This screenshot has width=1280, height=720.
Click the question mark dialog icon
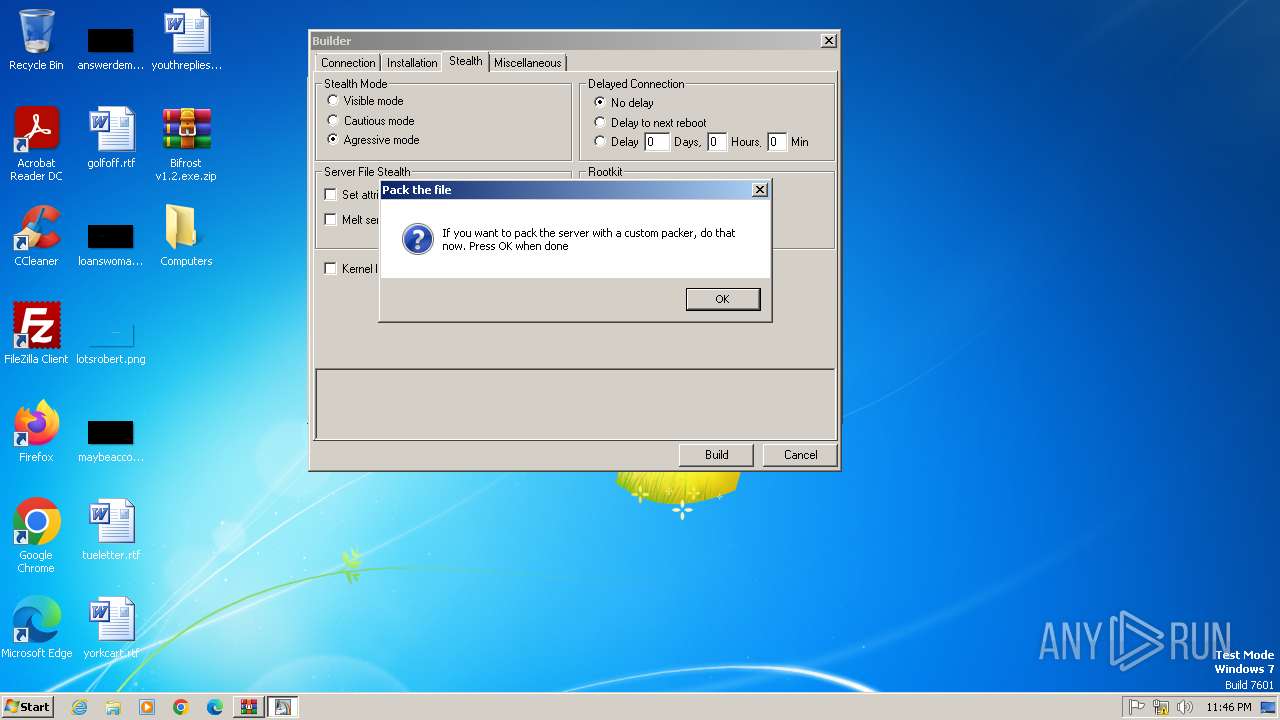tap(417, 239)
